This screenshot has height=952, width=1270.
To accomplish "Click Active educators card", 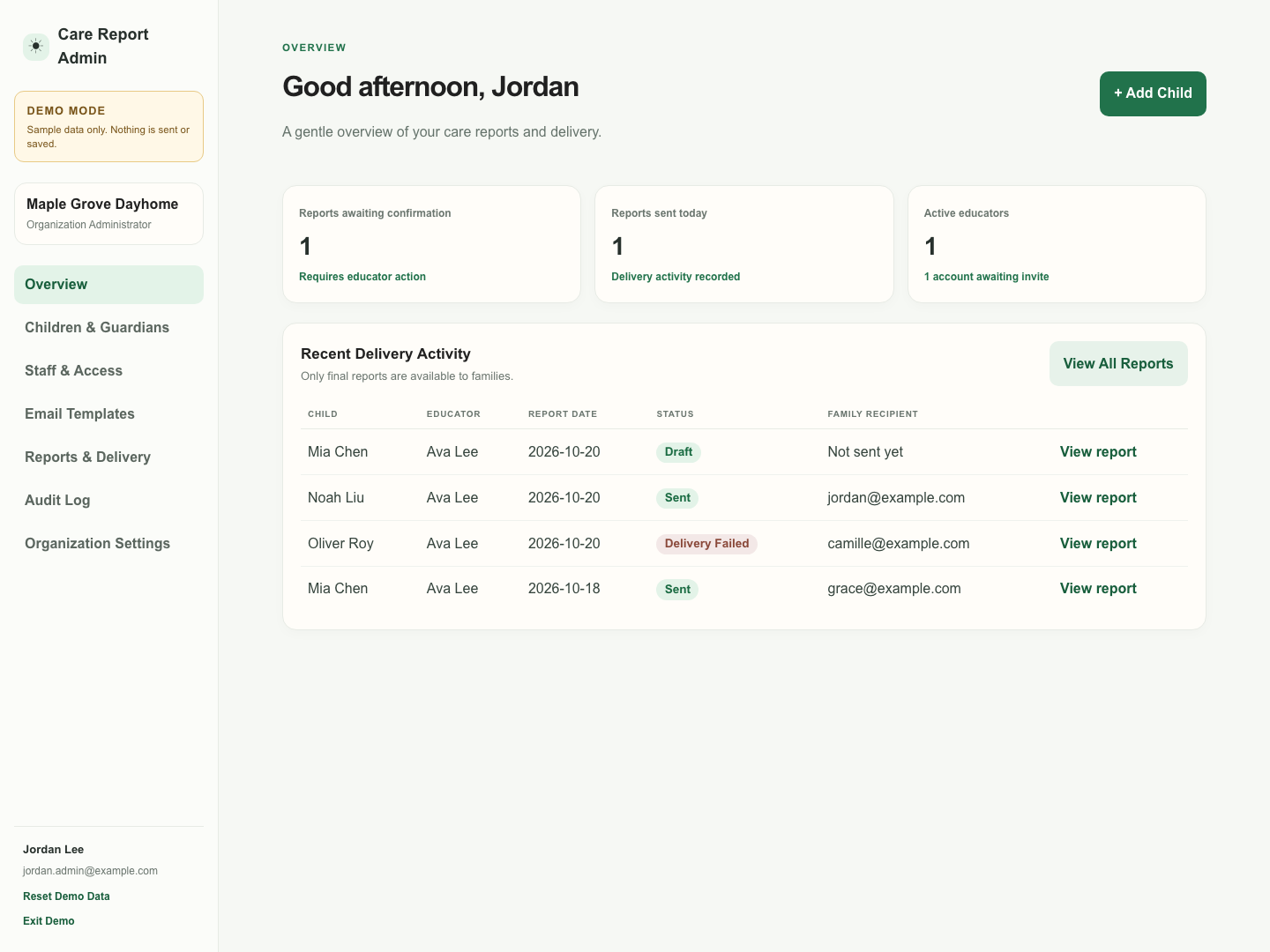I will coord(1057,244).
